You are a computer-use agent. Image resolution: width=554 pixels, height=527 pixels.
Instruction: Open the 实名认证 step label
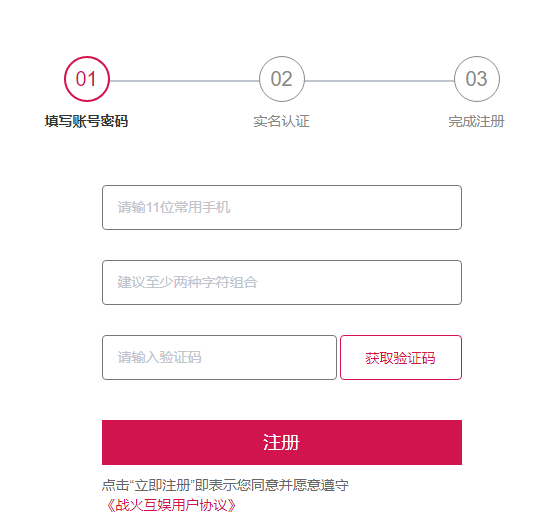point(282,121)
